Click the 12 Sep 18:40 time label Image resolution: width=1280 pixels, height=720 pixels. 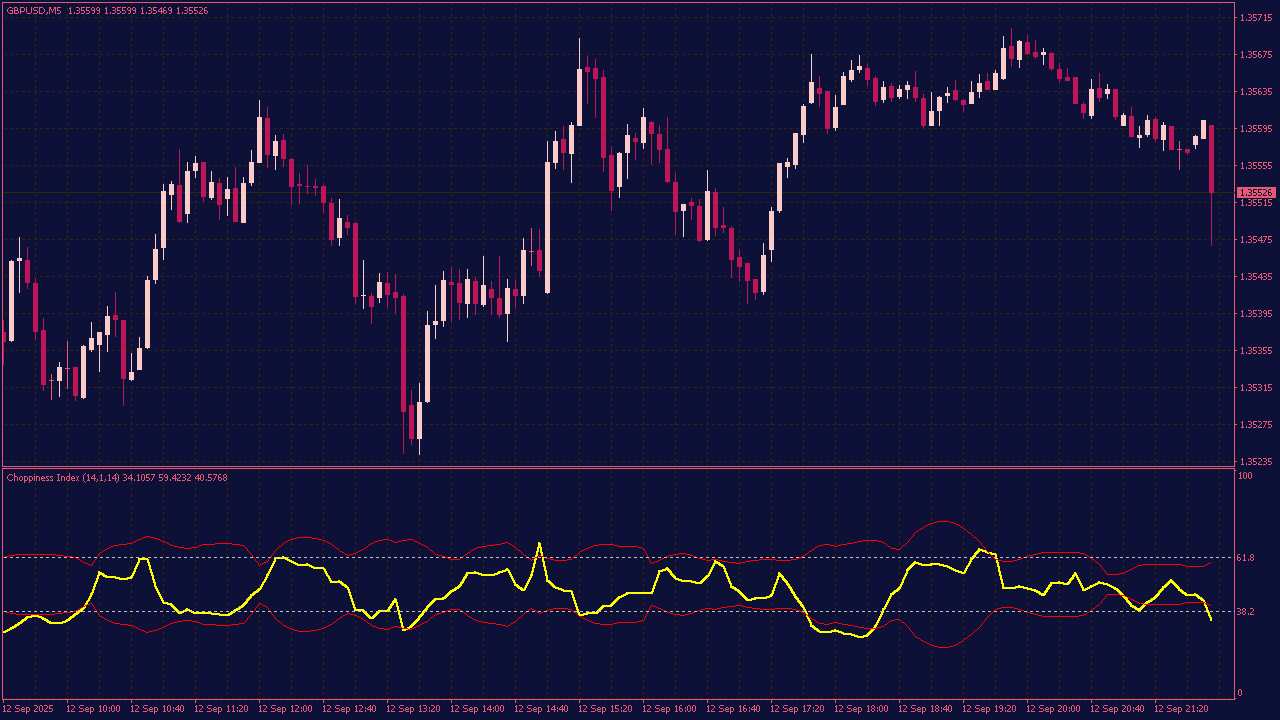pos(925,709)
